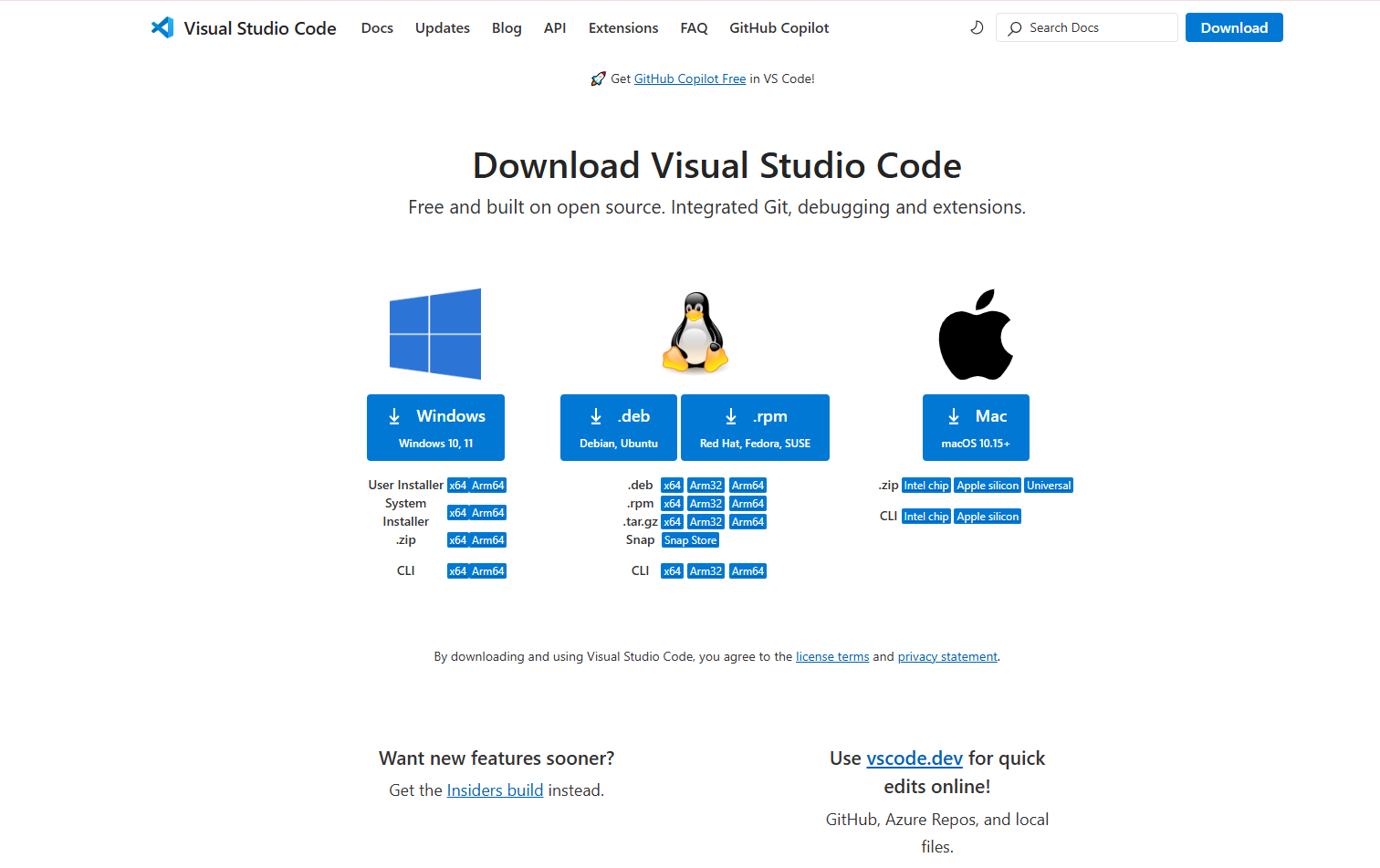The width and height of the screenshot is (1380, 868).
Task: Select Apple silicon for Mac CLI
Action: click(988, 517)
